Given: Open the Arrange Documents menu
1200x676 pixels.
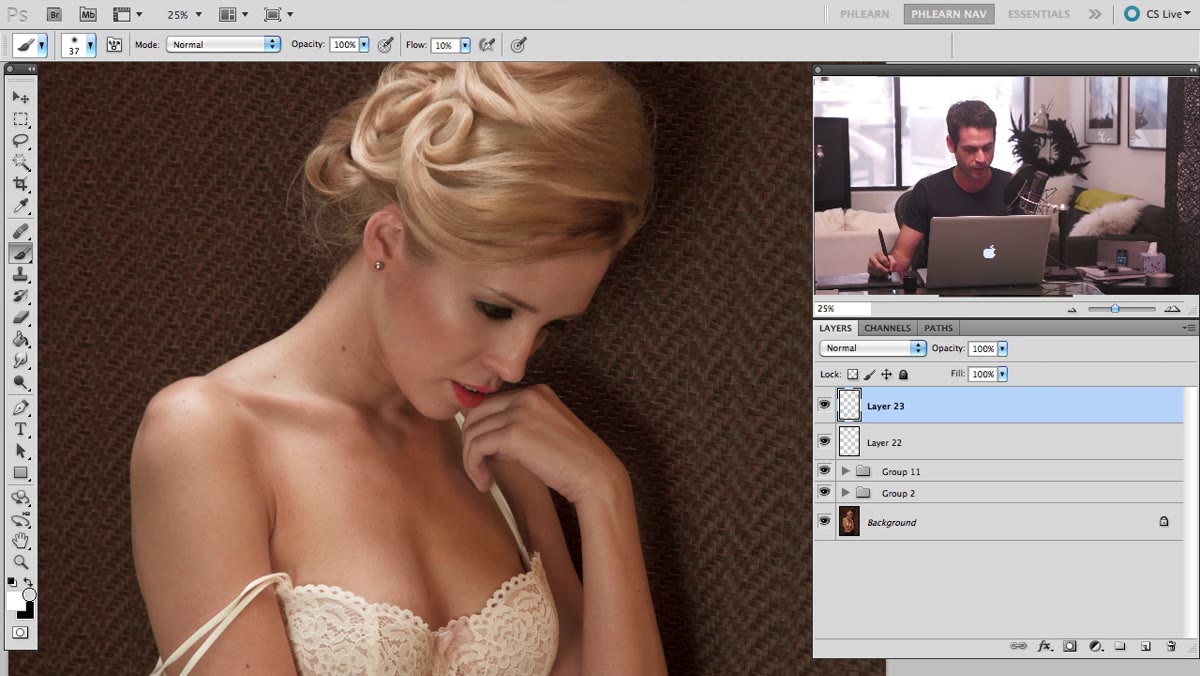Looking at the screenshot, I should 232,15.
